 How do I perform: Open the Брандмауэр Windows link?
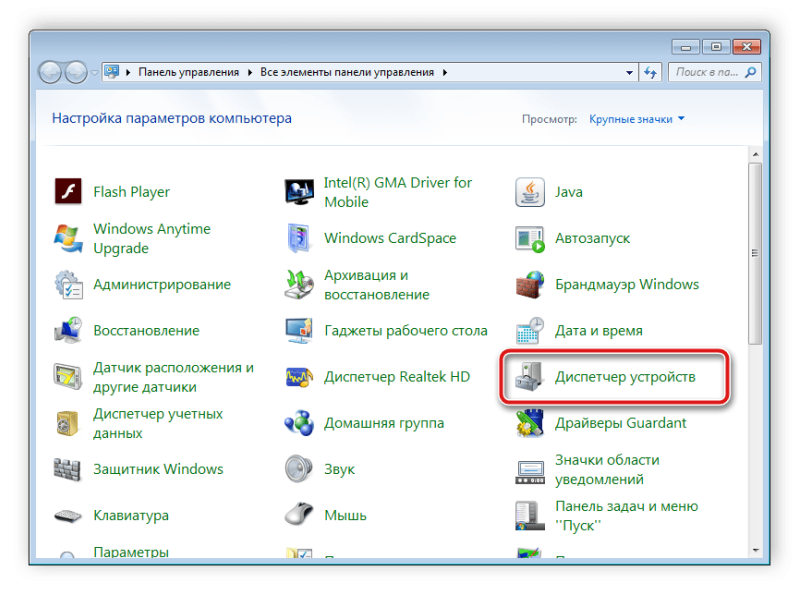(x=627, y=284)
